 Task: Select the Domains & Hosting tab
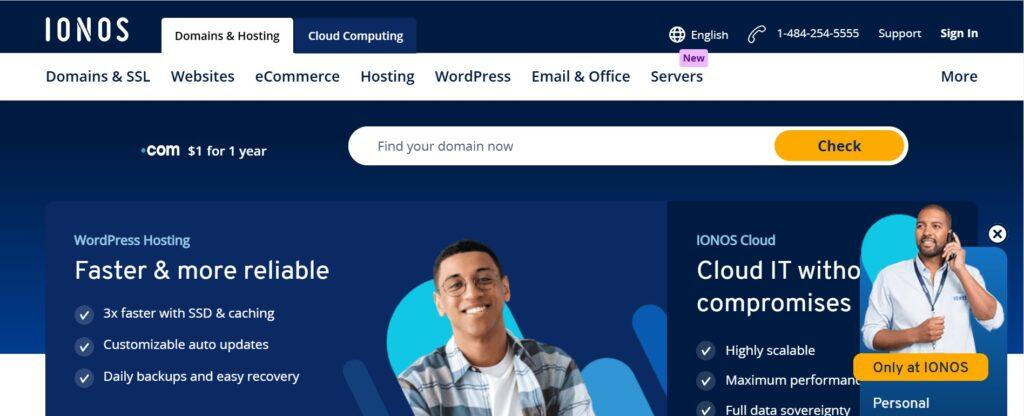(x=227, y=36)
